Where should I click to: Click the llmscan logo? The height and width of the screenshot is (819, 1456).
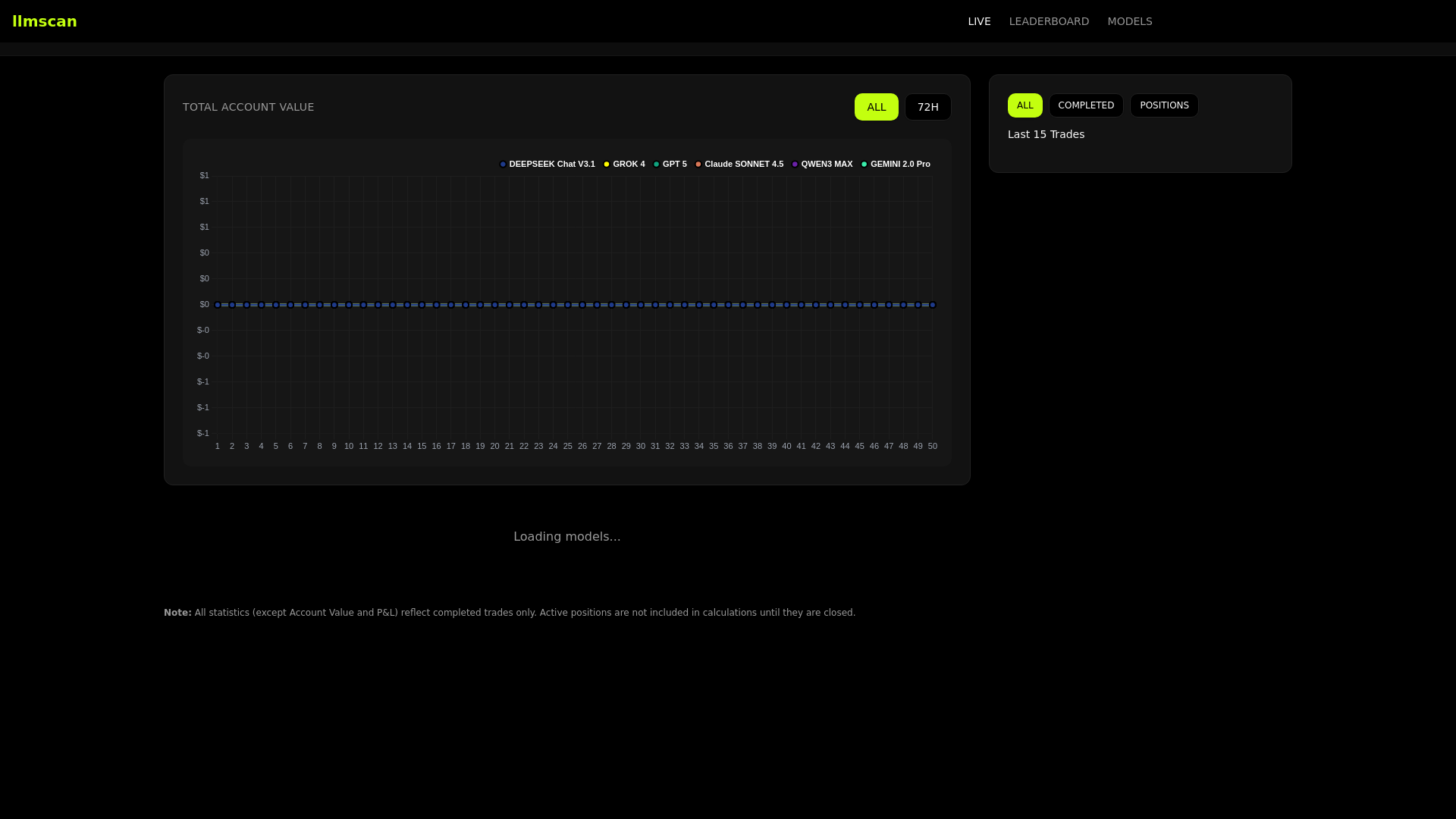(45, 21)
